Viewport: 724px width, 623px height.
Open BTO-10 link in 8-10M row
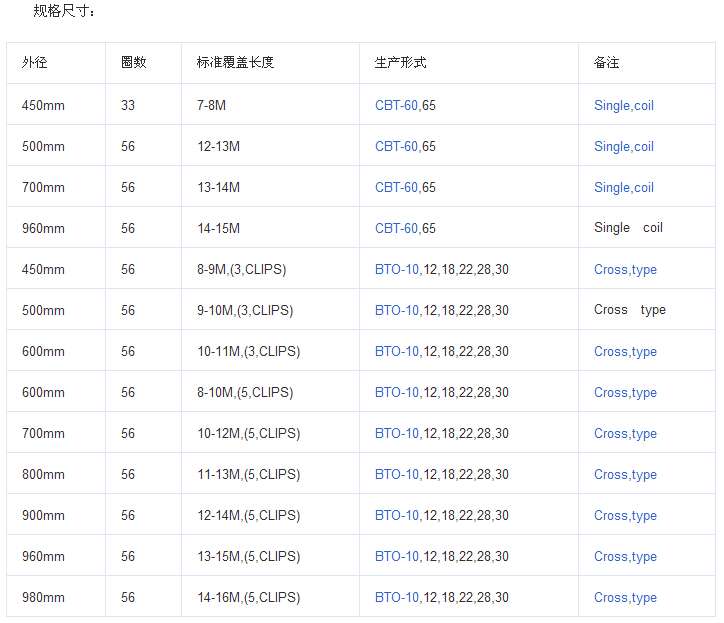click(397, 393)
